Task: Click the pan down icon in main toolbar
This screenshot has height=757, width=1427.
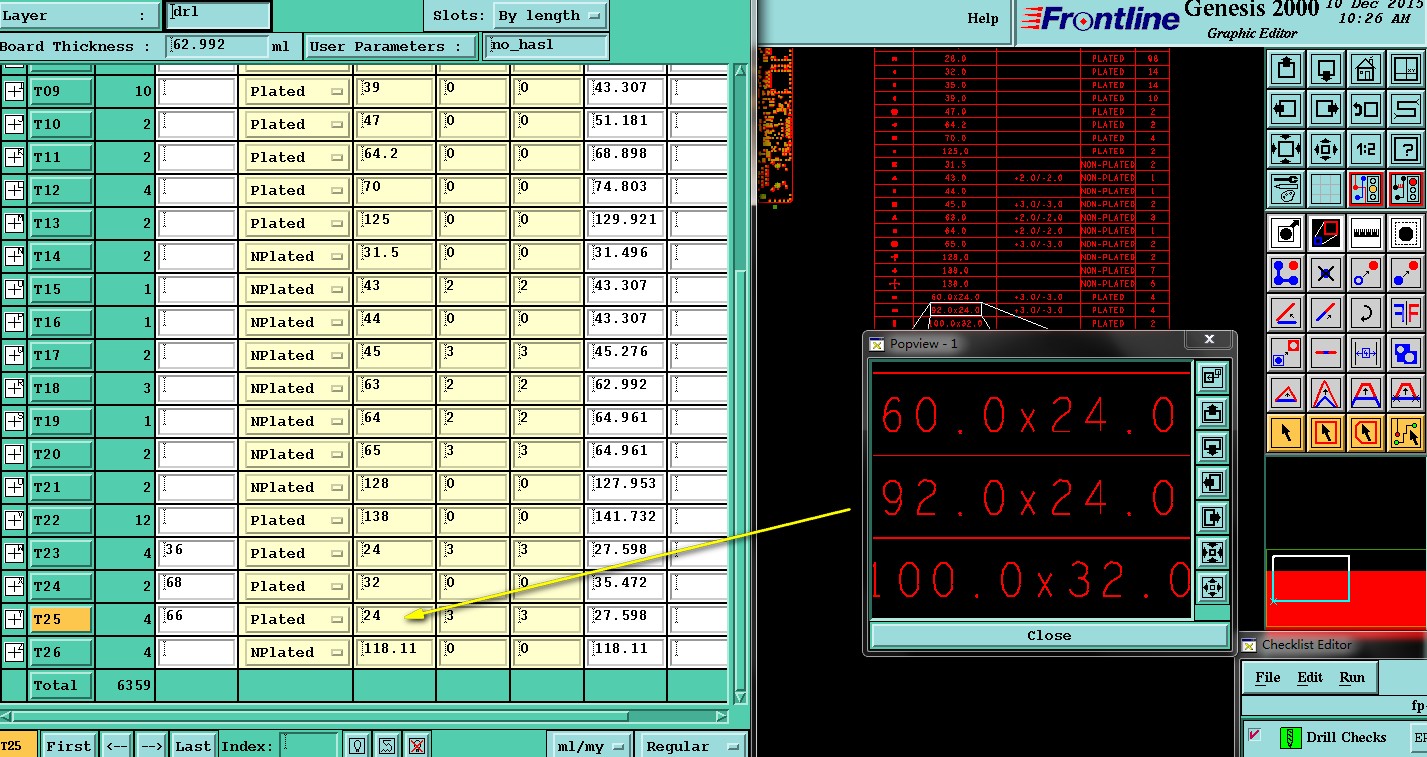Action: (1326, 70)
